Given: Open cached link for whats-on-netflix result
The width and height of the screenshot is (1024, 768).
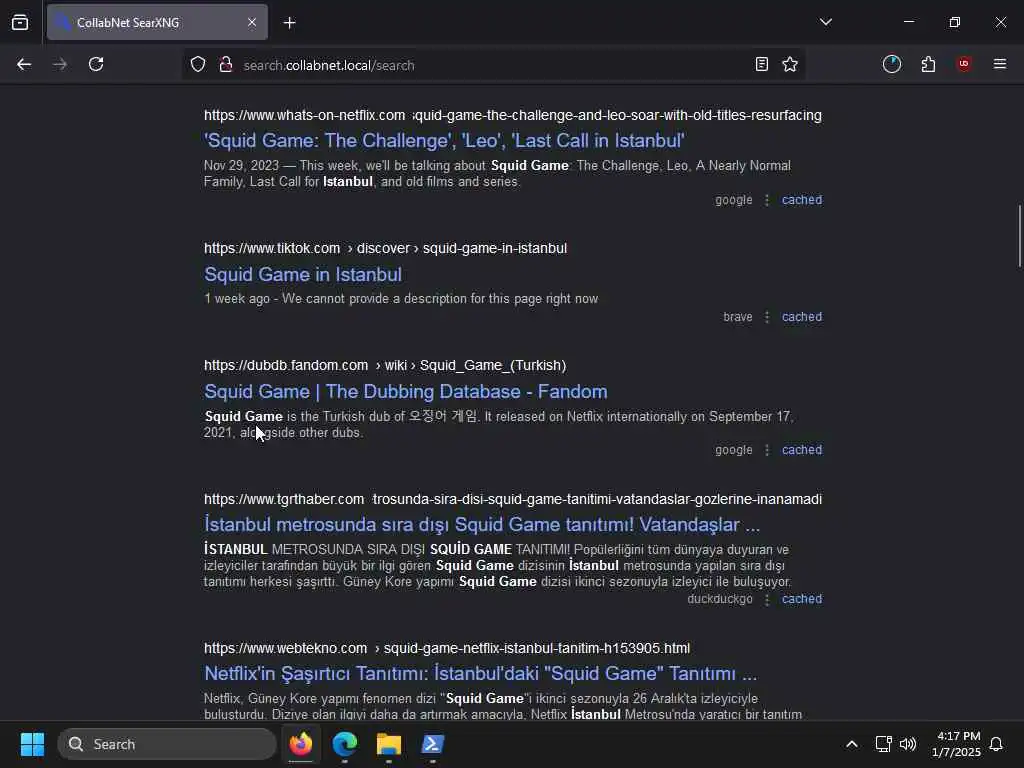Looking at the screenshot, I should tap(802, 200).
